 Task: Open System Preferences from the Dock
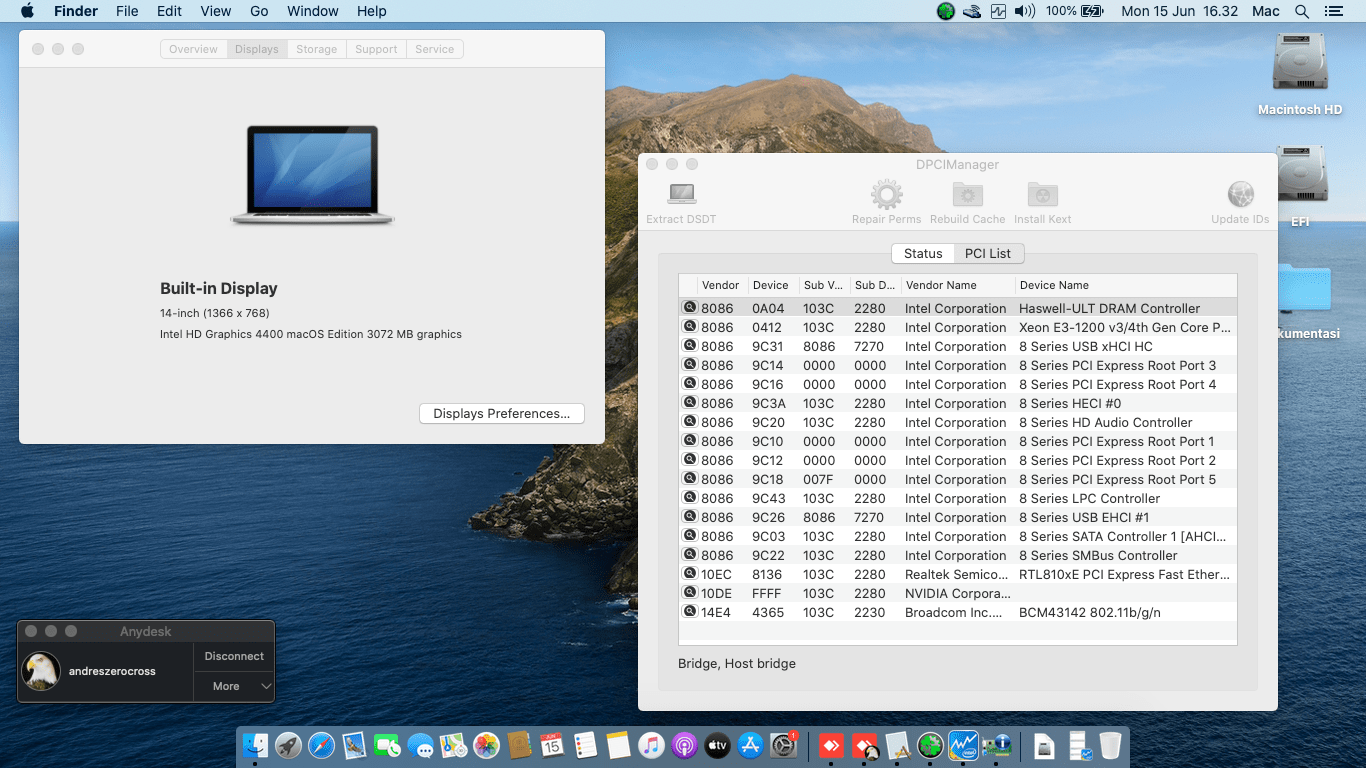pyautogui.click(x=783, y=745)
